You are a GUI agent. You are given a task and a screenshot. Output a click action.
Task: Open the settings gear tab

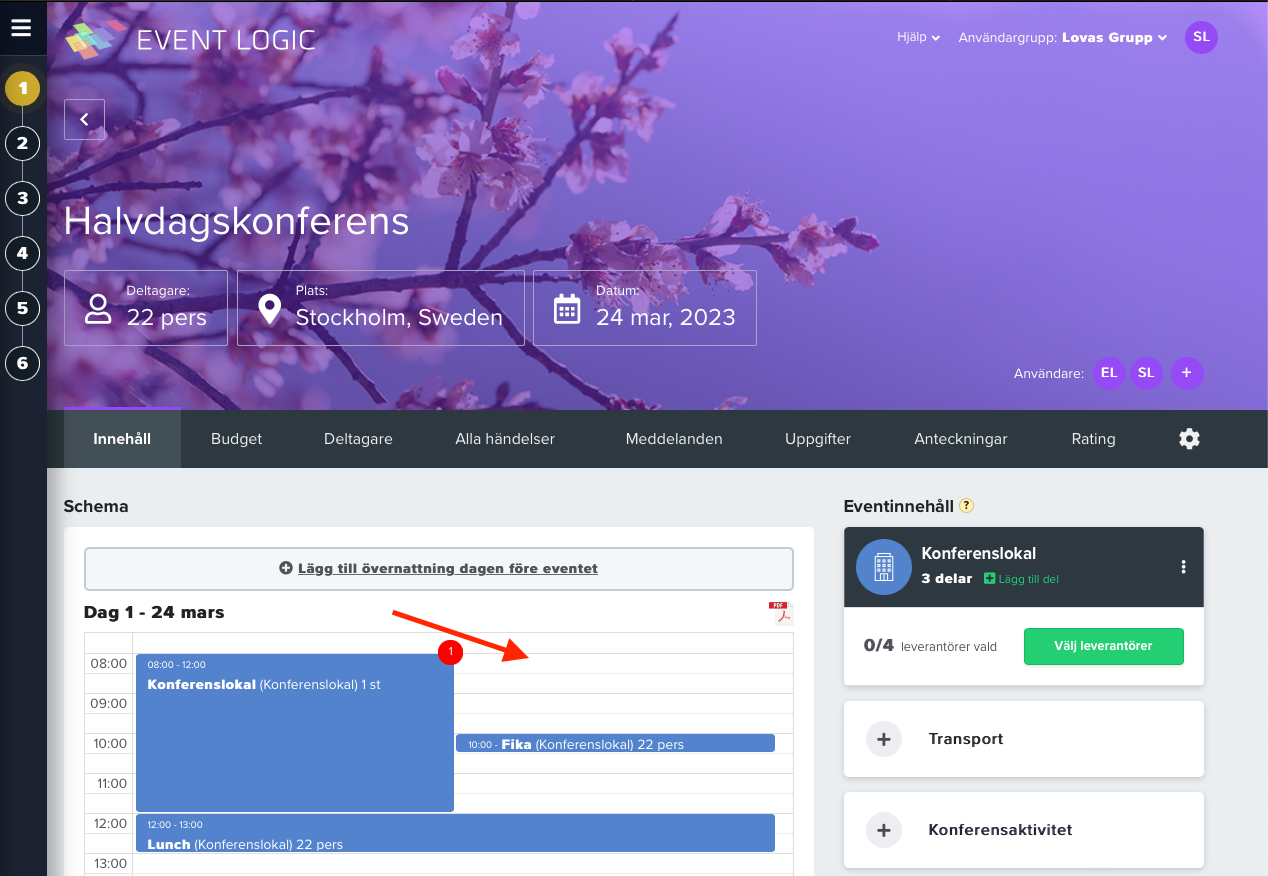(x=1189, y=438)
